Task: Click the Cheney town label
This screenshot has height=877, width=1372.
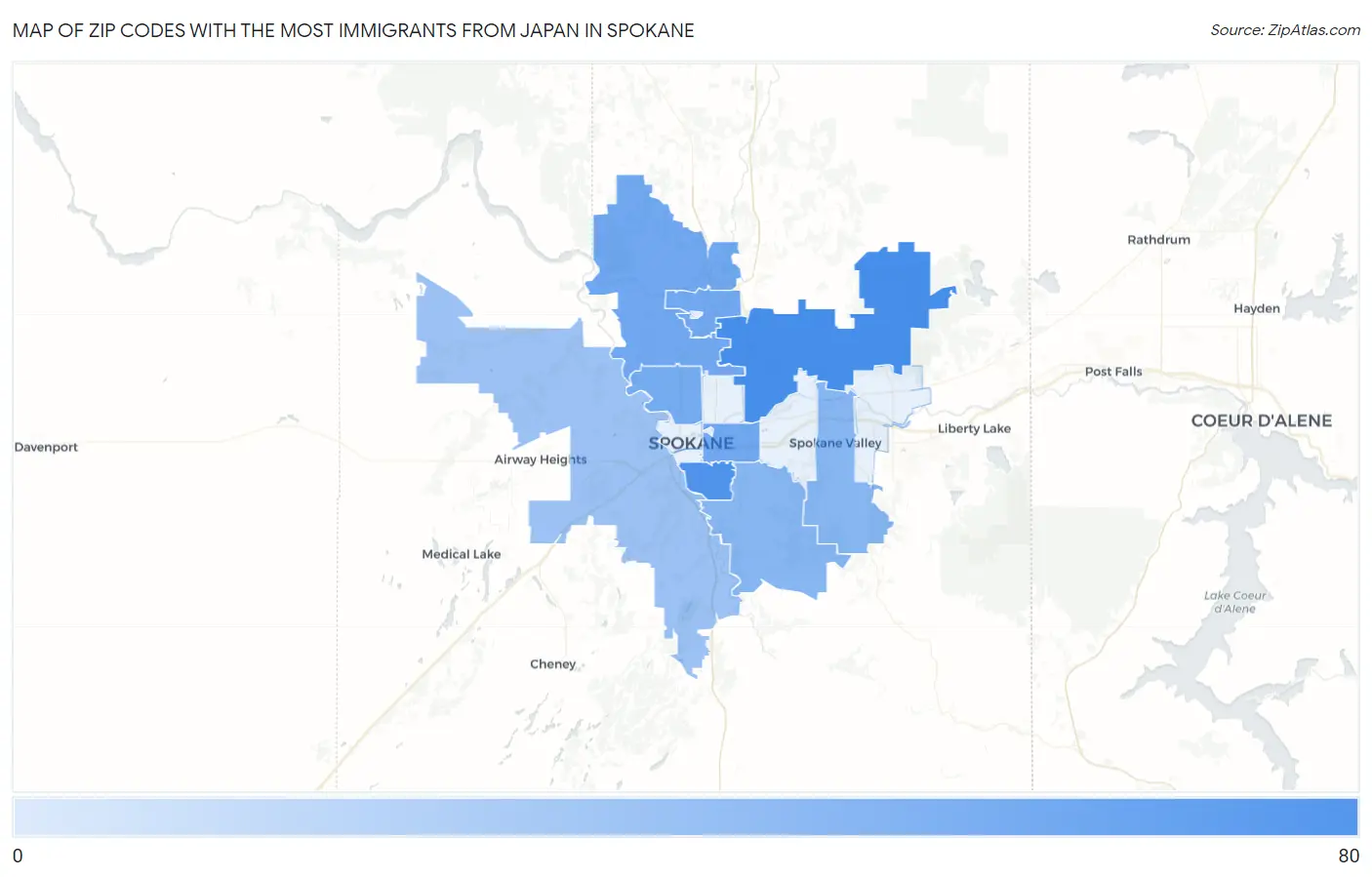Action: tap(552, 664)
